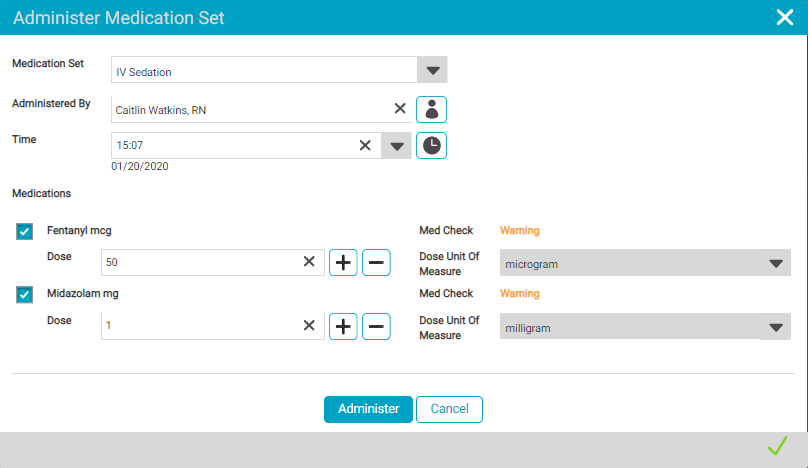
Task: Increase the Fentanyl dose with plus button
Action: tap(343, 263)
